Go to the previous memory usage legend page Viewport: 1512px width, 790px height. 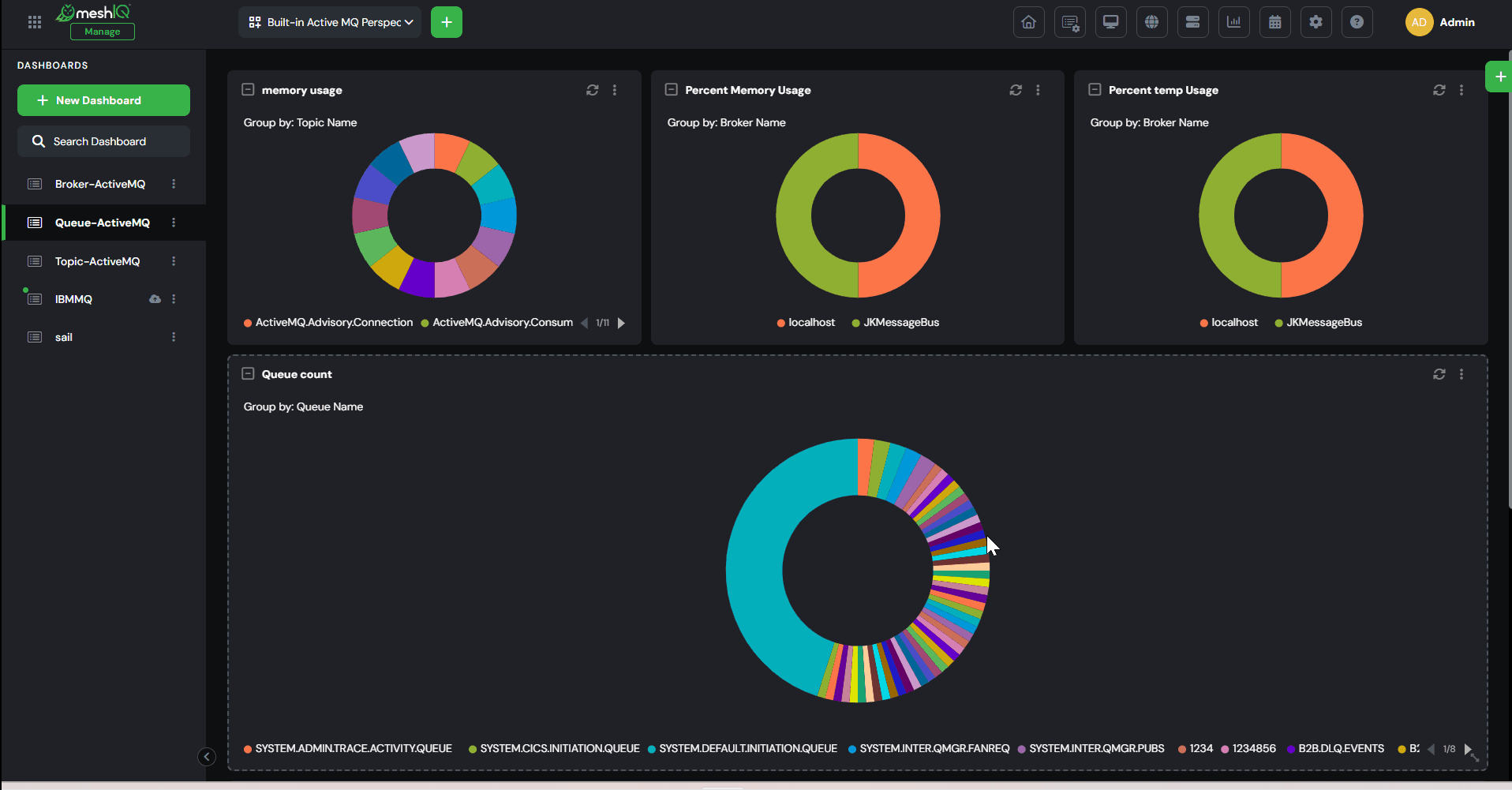tap(585, 323)
